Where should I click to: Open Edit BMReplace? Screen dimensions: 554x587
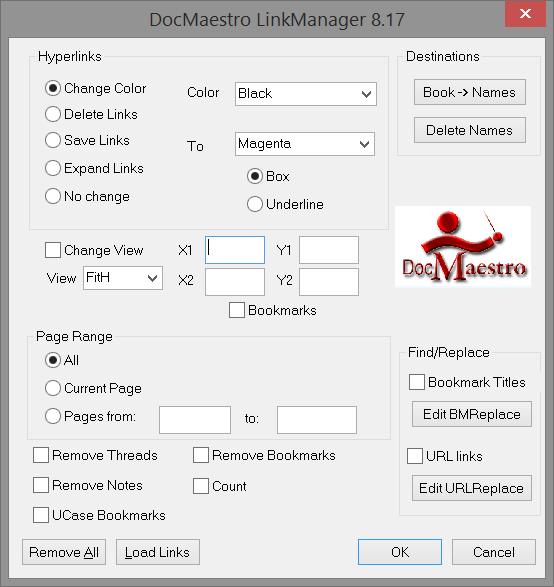click(x=472, y=414)
